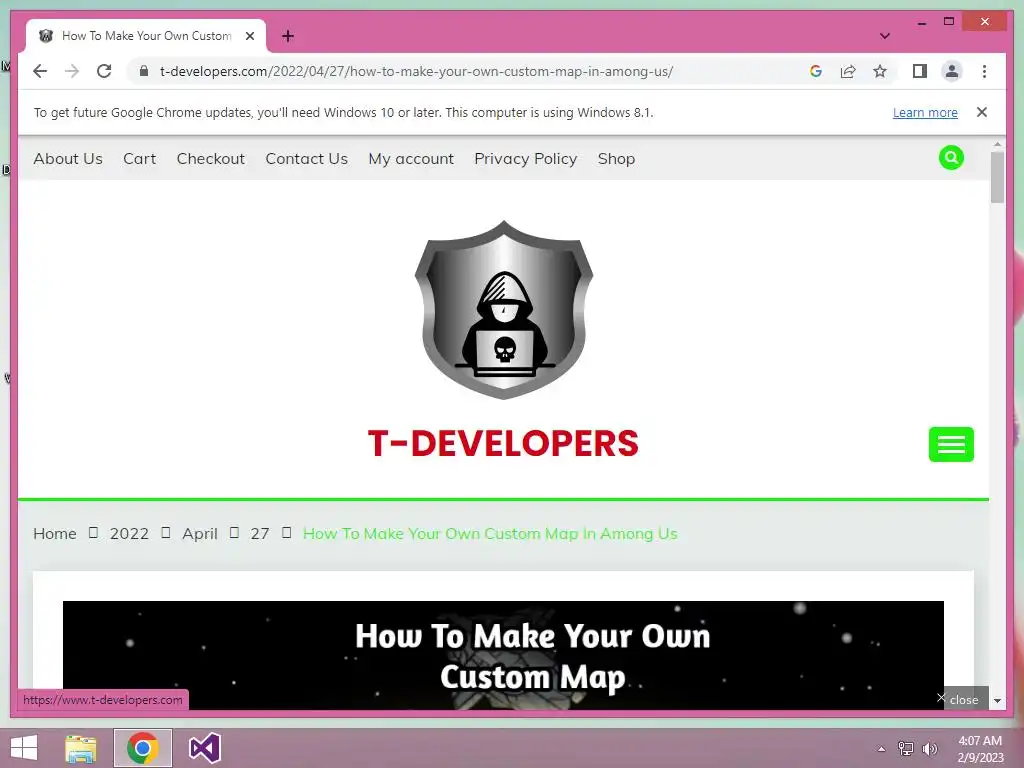Open the network tray icon
Image resolution: width=1024 pixels, height=768 pixels.
pos(906,749)
